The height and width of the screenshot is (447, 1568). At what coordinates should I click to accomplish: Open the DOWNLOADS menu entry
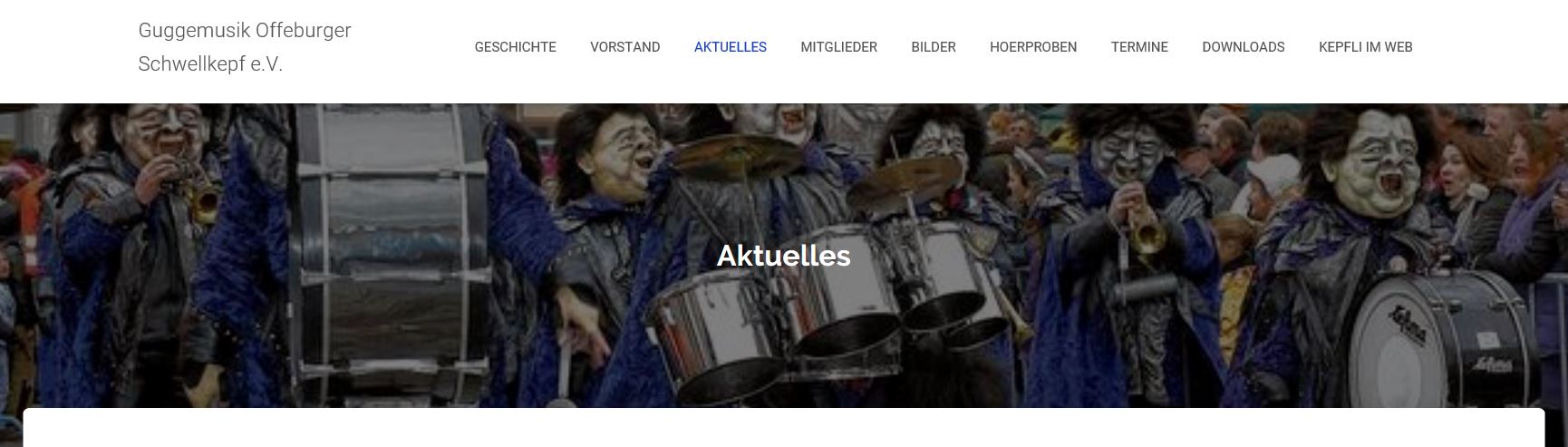[1244, 47]
